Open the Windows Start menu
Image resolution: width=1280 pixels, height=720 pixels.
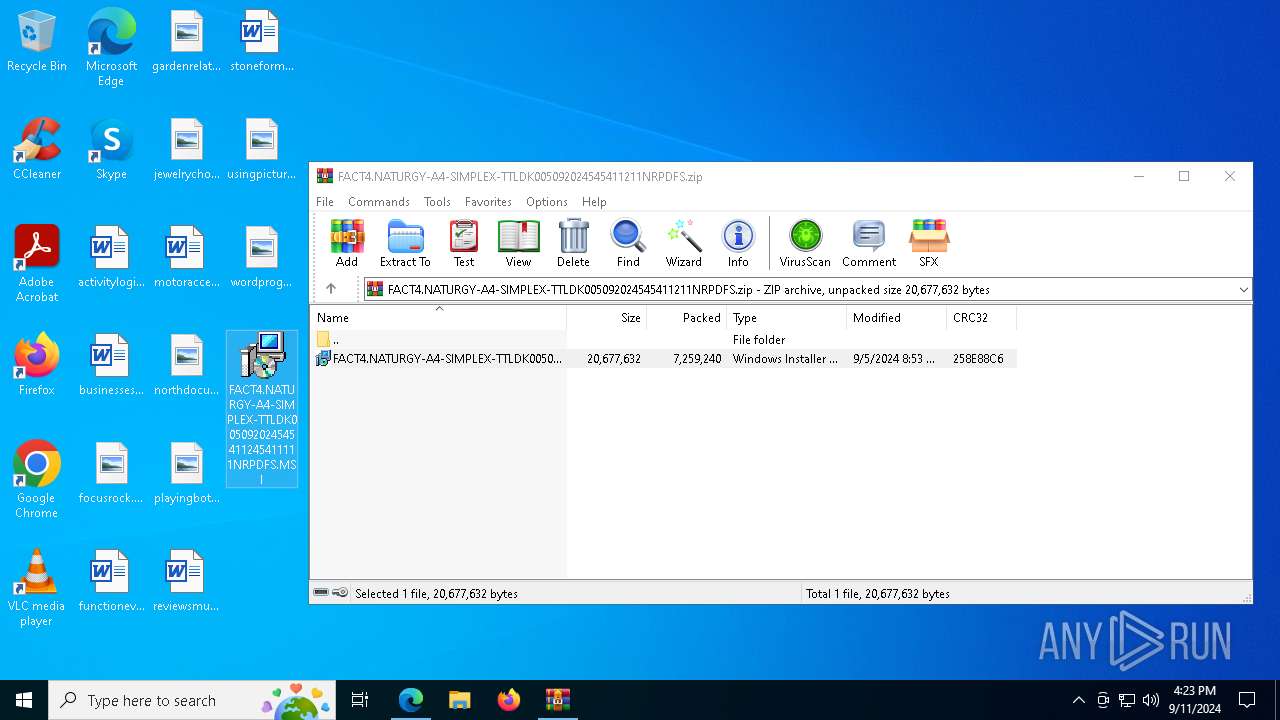tap(24, 700)
